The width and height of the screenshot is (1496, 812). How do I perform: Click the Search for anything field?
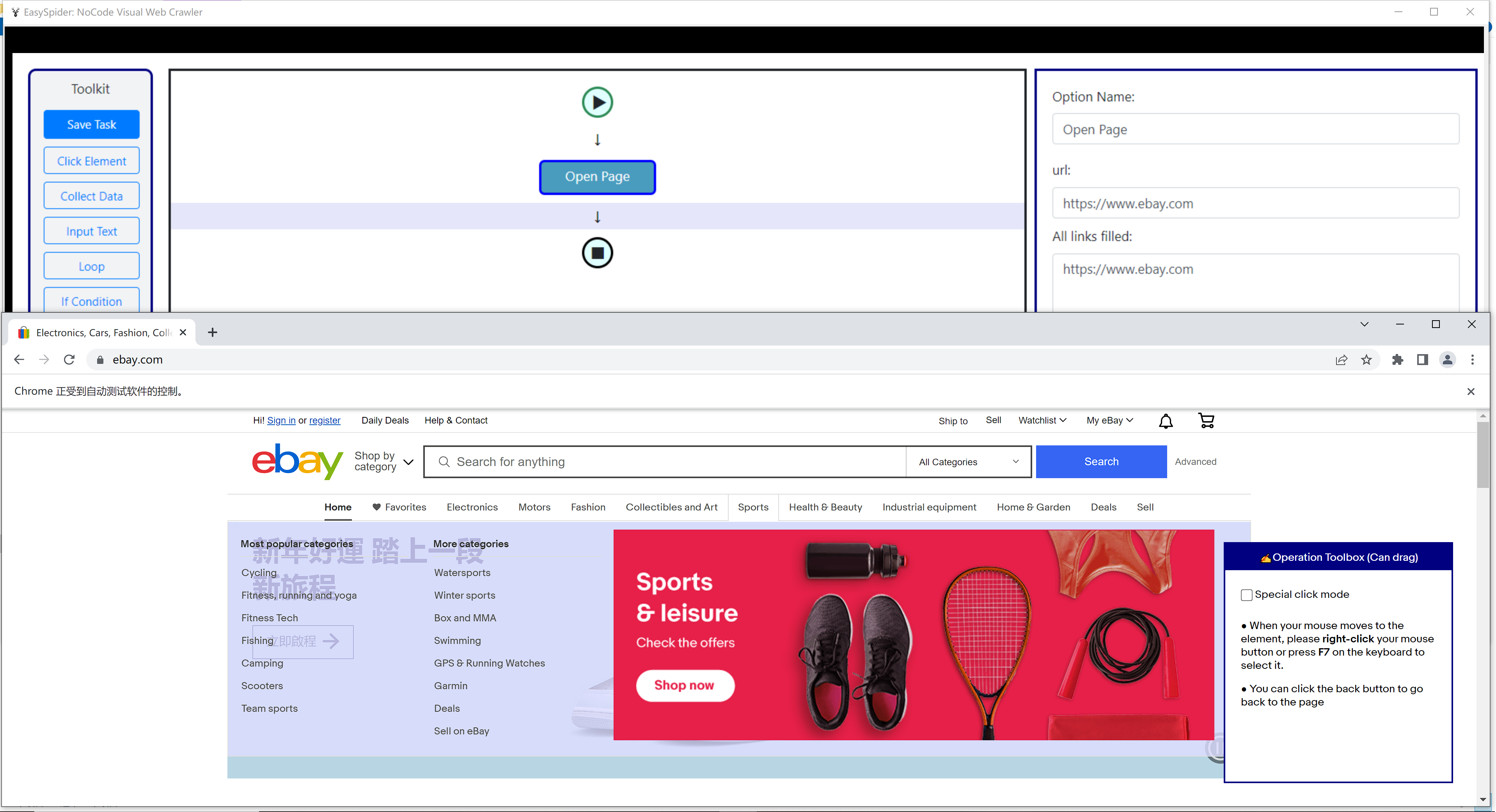click(x=665, y=462)
